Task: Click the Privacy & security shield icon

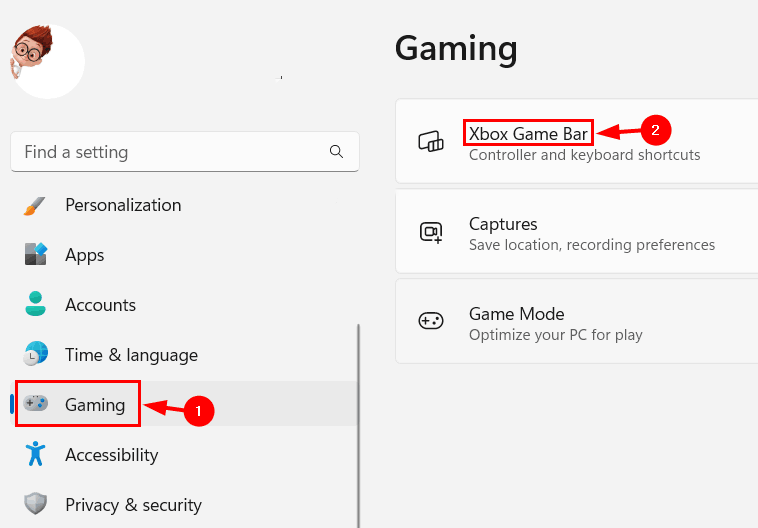Action: 35,504
